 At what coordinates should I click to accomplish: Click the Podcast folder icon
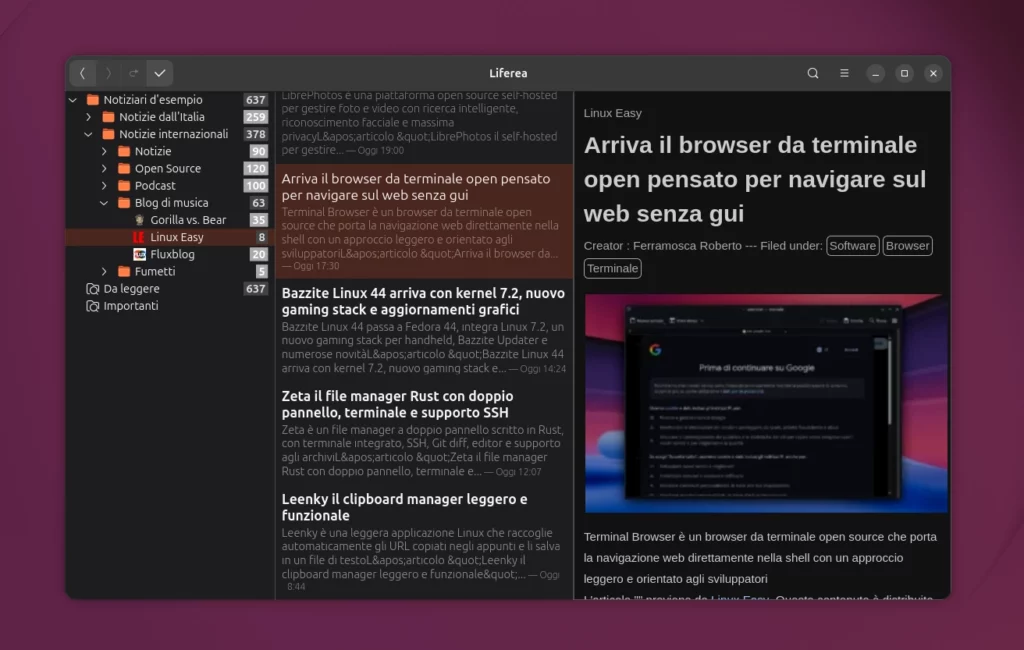(x=124, y=186)
